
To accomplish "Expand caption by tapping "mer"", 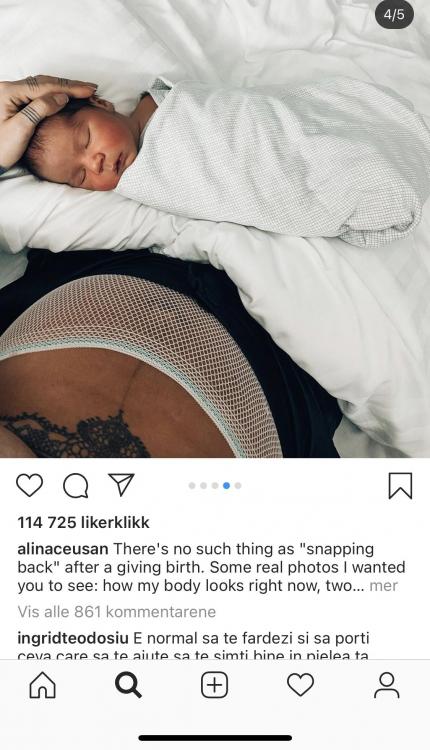I will (x=384, y=585).
